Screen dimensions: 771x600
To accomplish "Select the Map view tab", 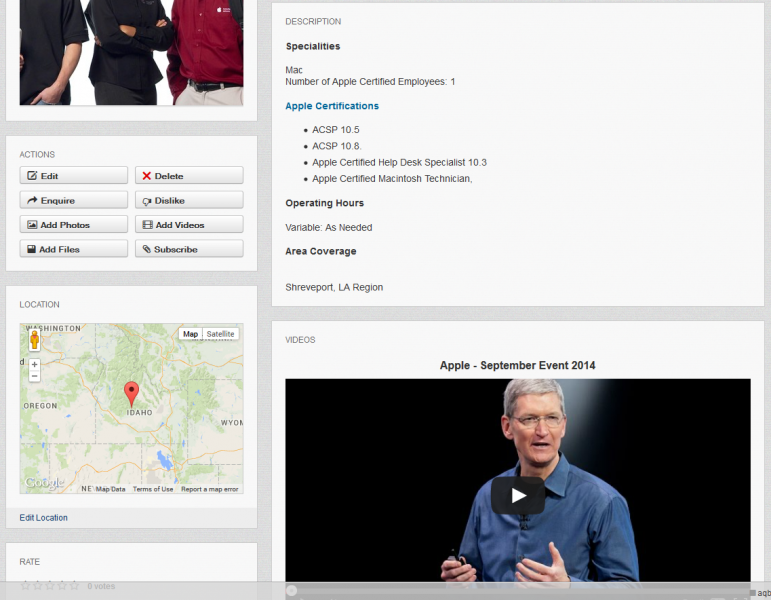I will click(190, 334).
